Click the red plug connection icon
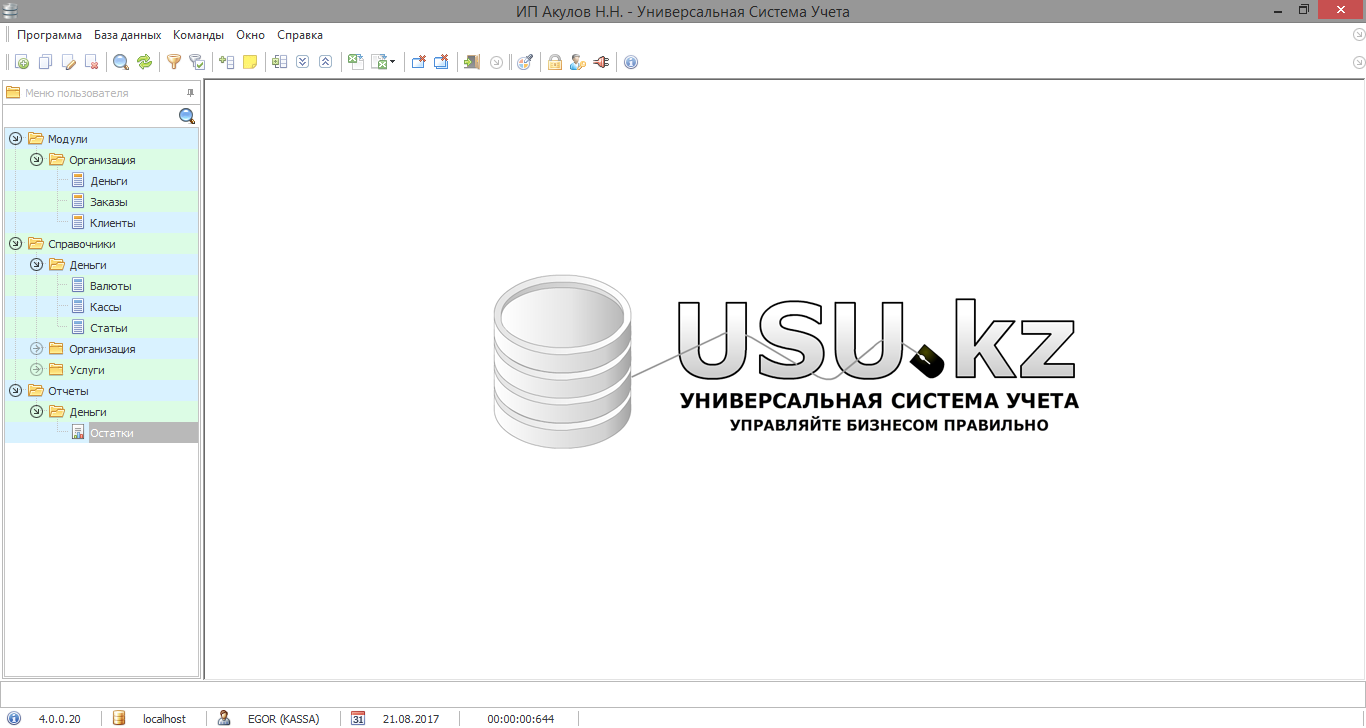The height and width of the screenshot is (728, 1366). [x=601, y=62]
